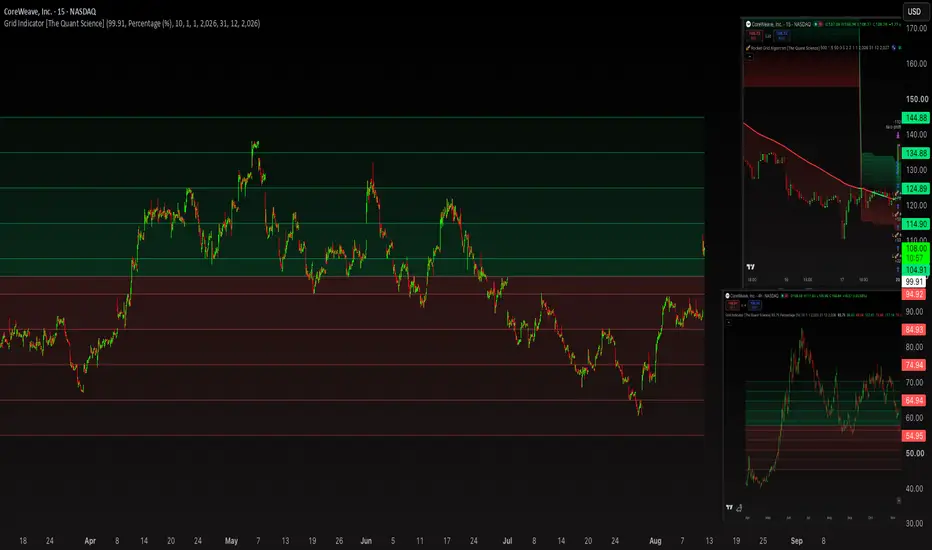Click 160.00 on the price axis
The image size is (932, 550).
917,64
